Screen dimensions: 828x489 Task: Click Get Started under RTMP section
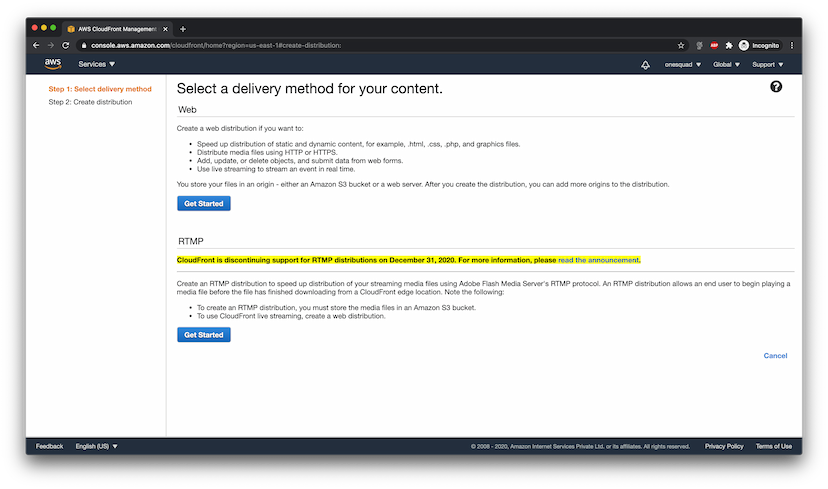tap(204, 335)
